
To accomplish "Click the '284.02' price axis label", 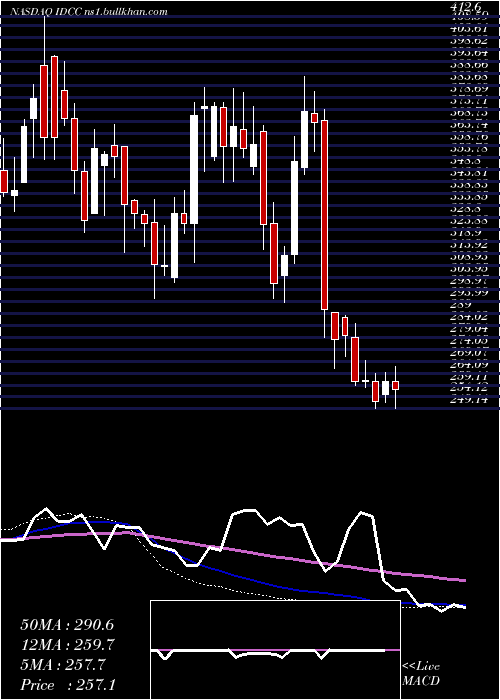I will [469, 317].
